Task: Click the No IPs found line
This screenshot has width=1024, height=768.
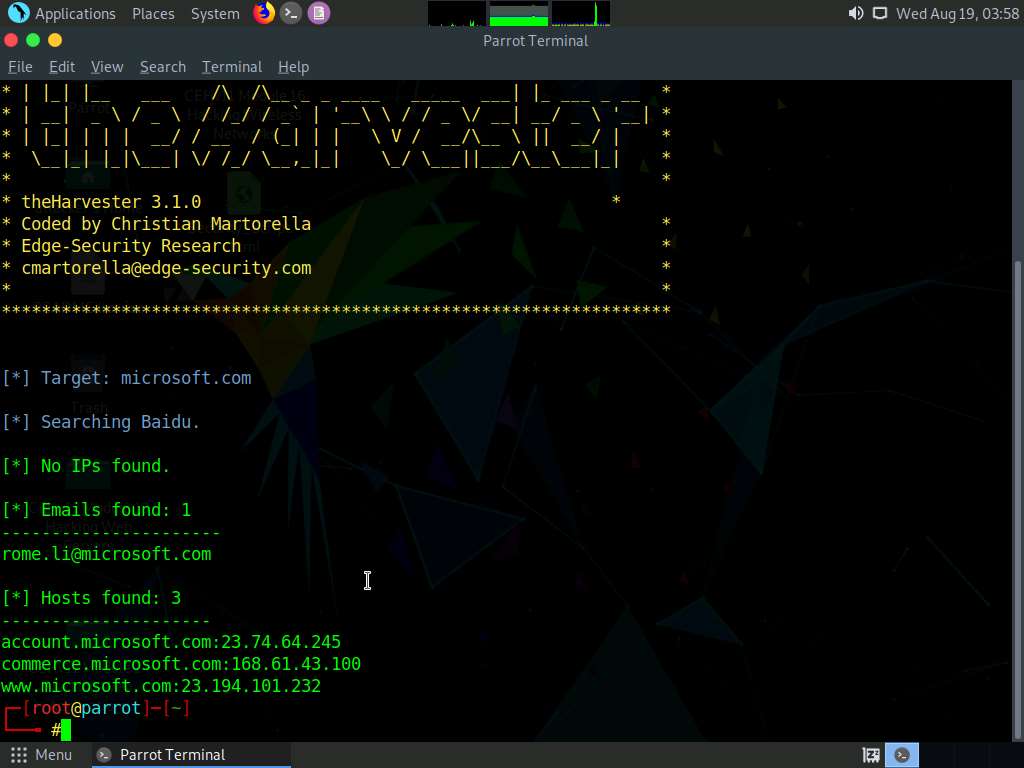Action: point(86,466)
